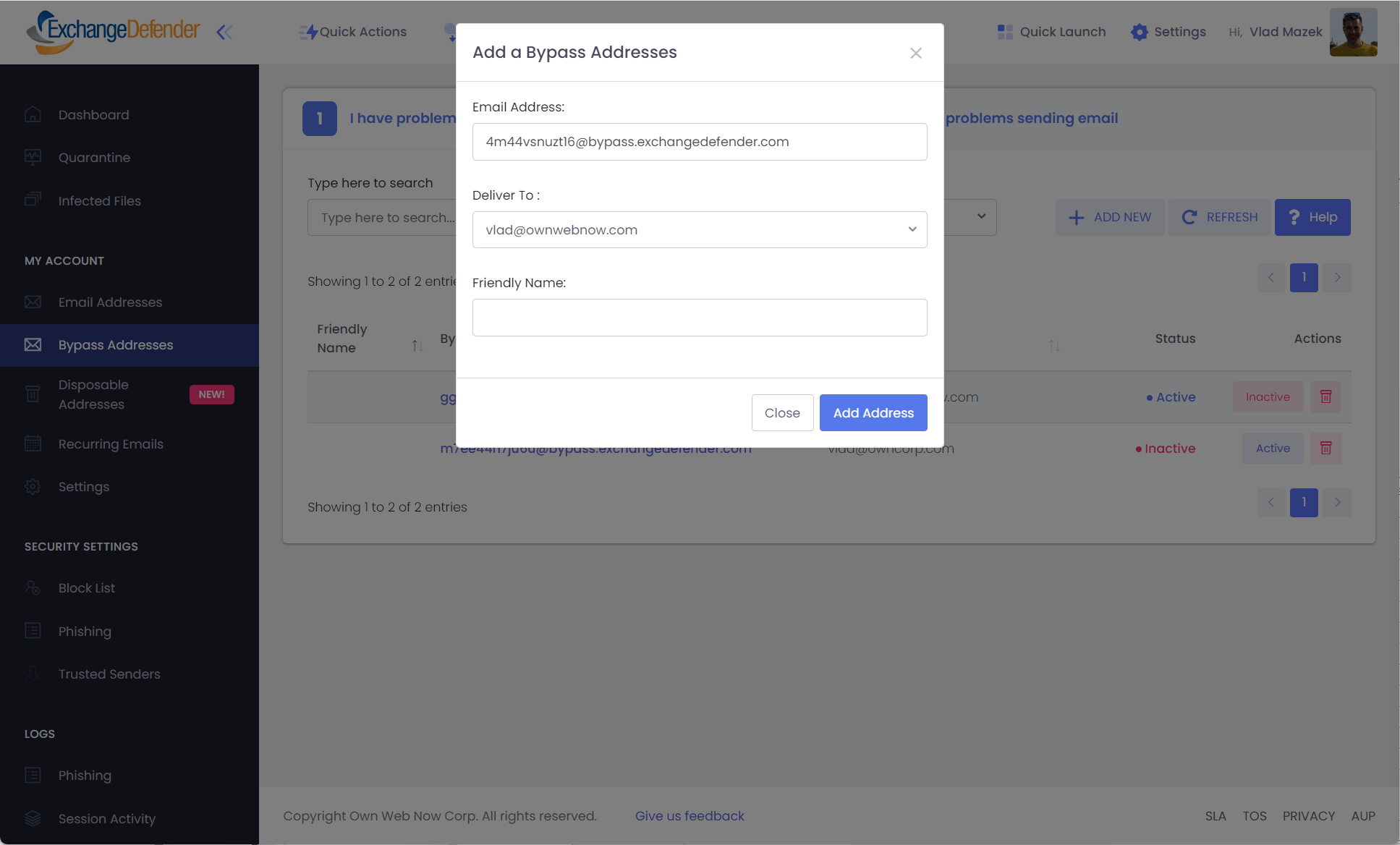The image size is (1400, 845).
Task: Select Recurring Emails in the sidebar
Action: click(111, 443)
